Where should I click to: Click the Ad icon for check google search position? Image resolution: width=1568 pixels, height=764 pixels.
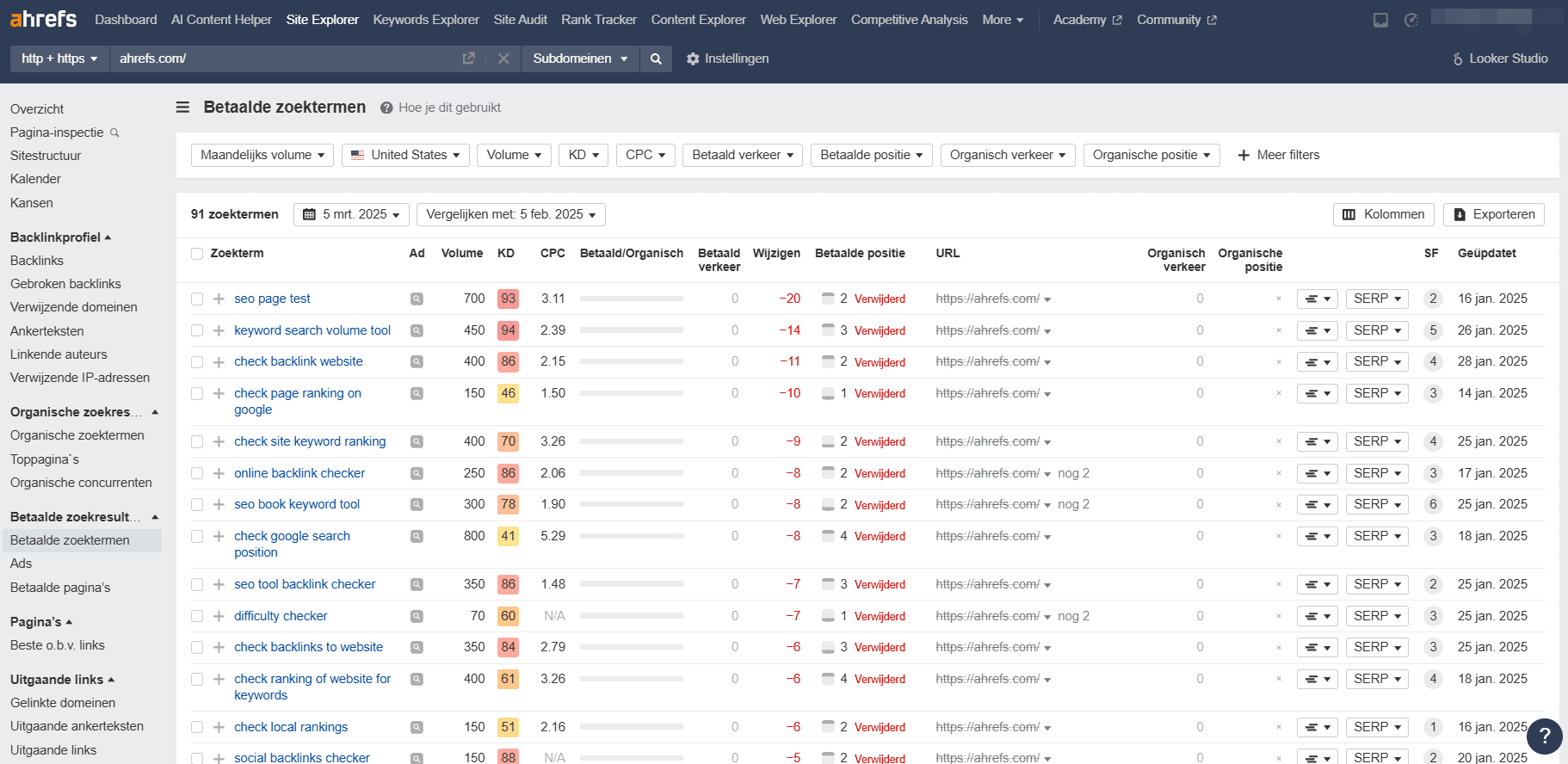click(x=417, y=536)
